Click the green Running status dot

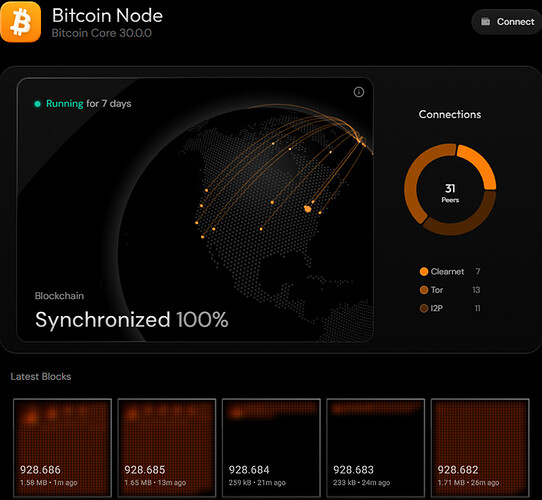(37, 104)
